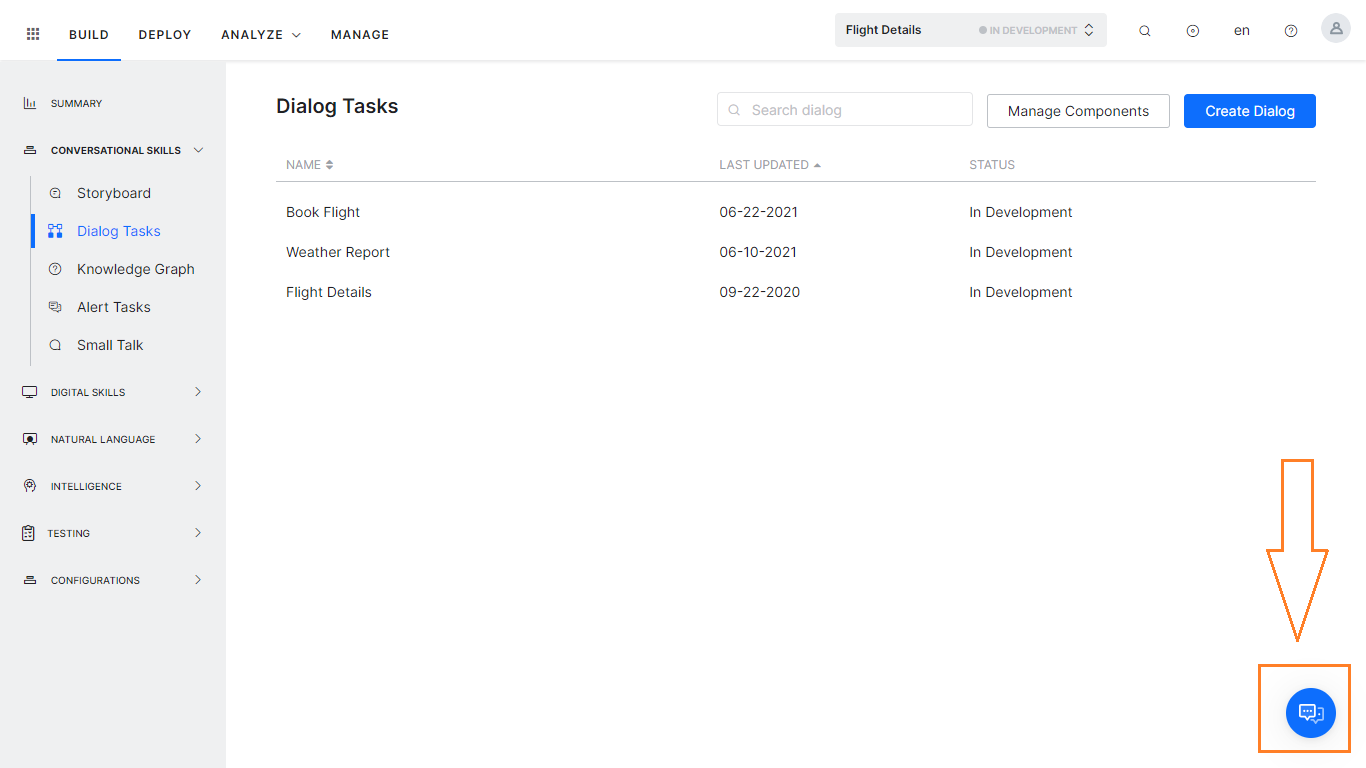1366x768 pixels.
Task: Click the Storyboard icon
Action: [x=55, y=193]
